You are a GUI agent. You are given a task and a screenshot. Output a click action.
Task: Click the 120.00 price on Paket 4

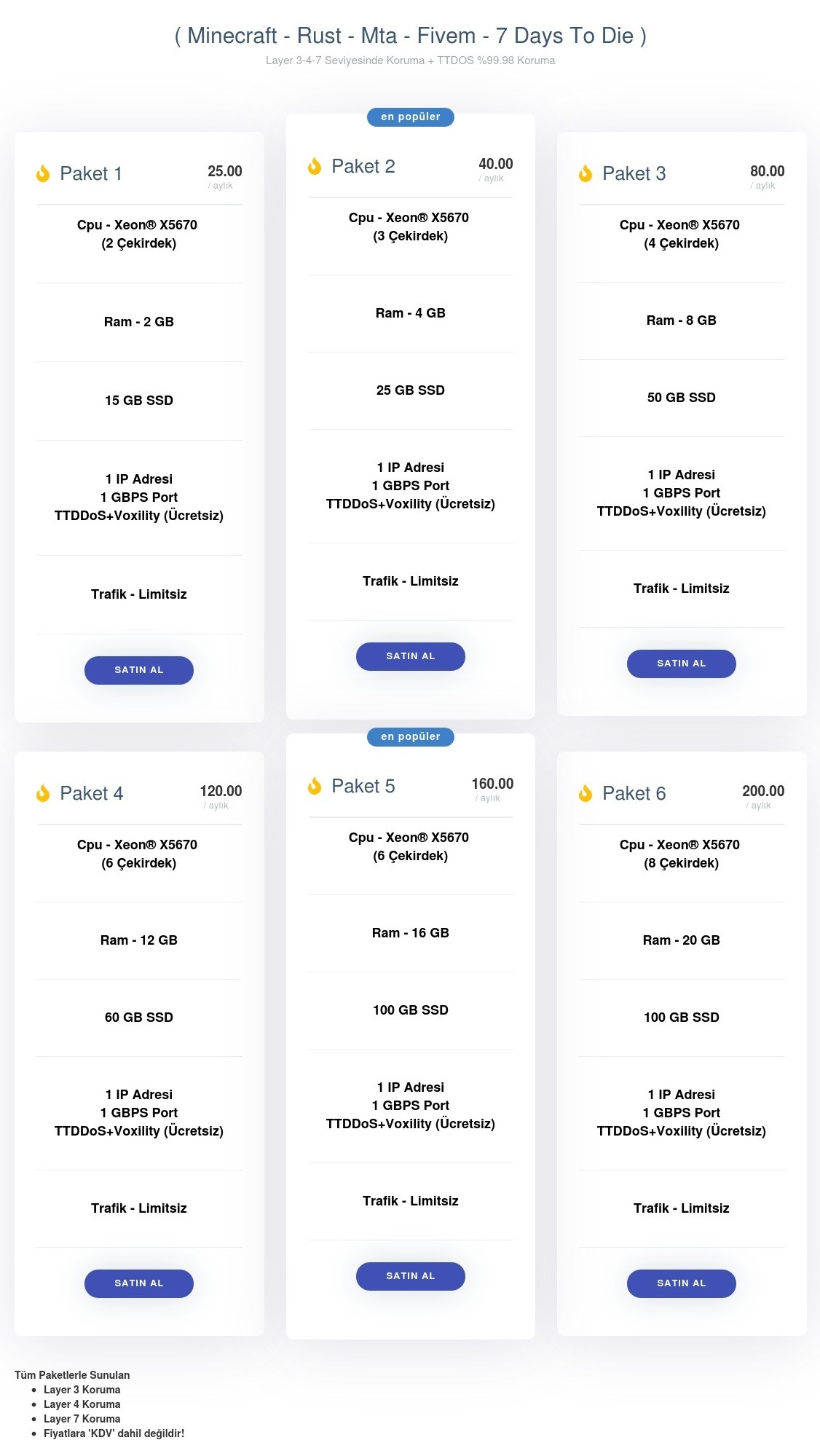221,791
